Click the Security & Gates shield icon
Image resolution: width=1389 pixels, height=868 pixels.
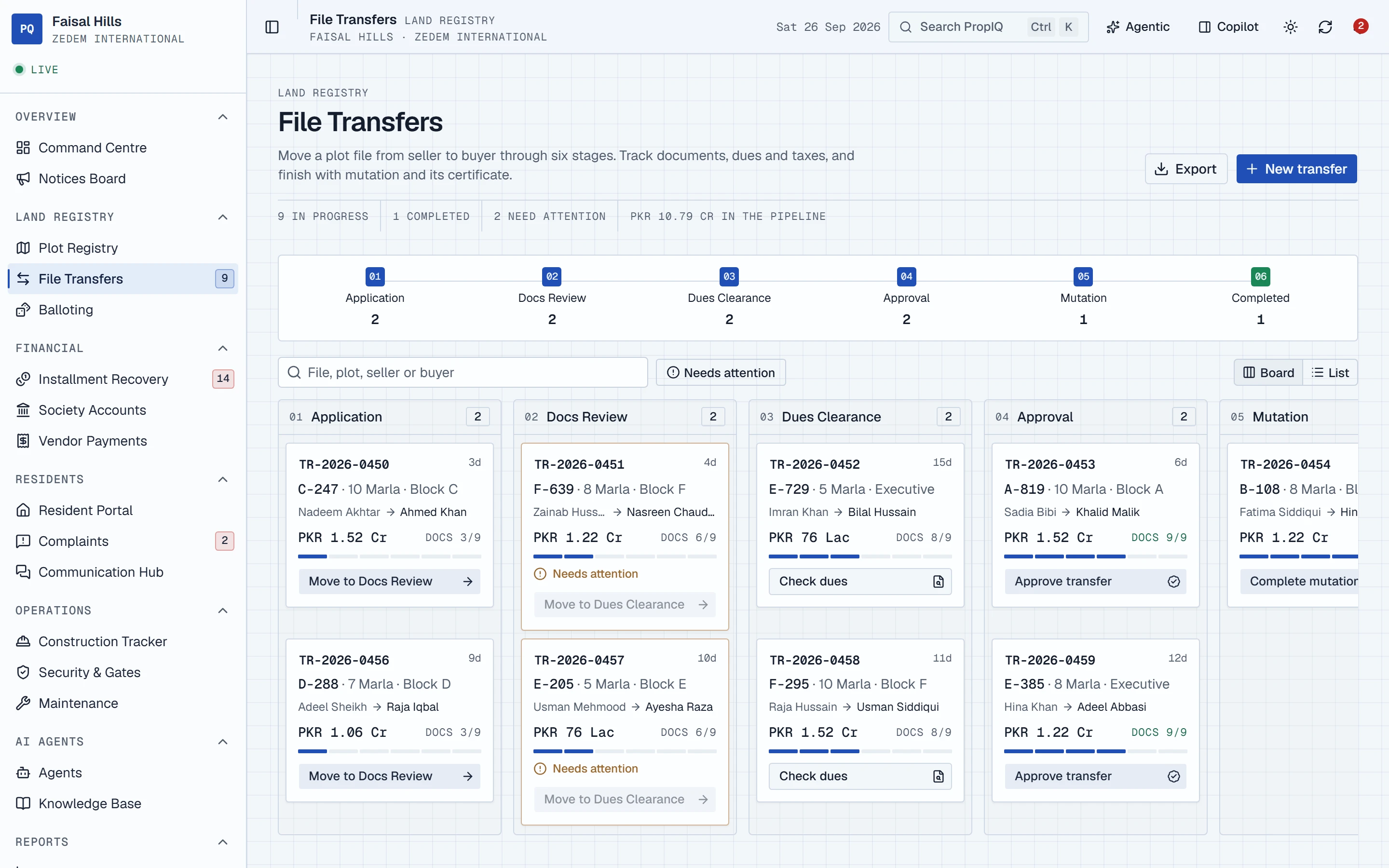pyautogui.click(x=23, y=672)
